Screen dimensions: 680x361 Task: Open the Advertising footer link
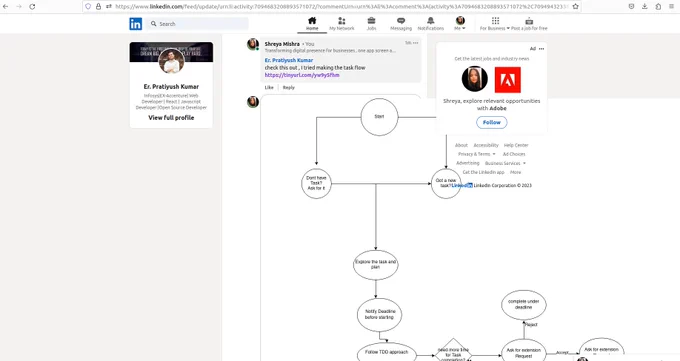click(468, 163)
